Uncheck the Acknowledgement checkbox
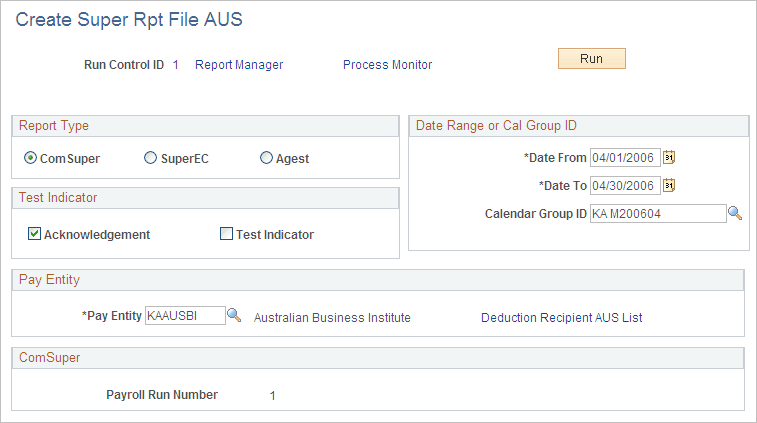 (35, 234)
